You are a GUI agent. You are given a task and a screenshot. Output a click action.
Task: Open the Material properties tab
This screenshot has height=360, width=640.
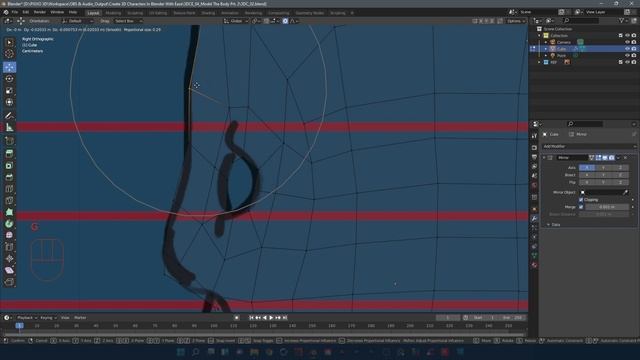[x=534, y=265]
